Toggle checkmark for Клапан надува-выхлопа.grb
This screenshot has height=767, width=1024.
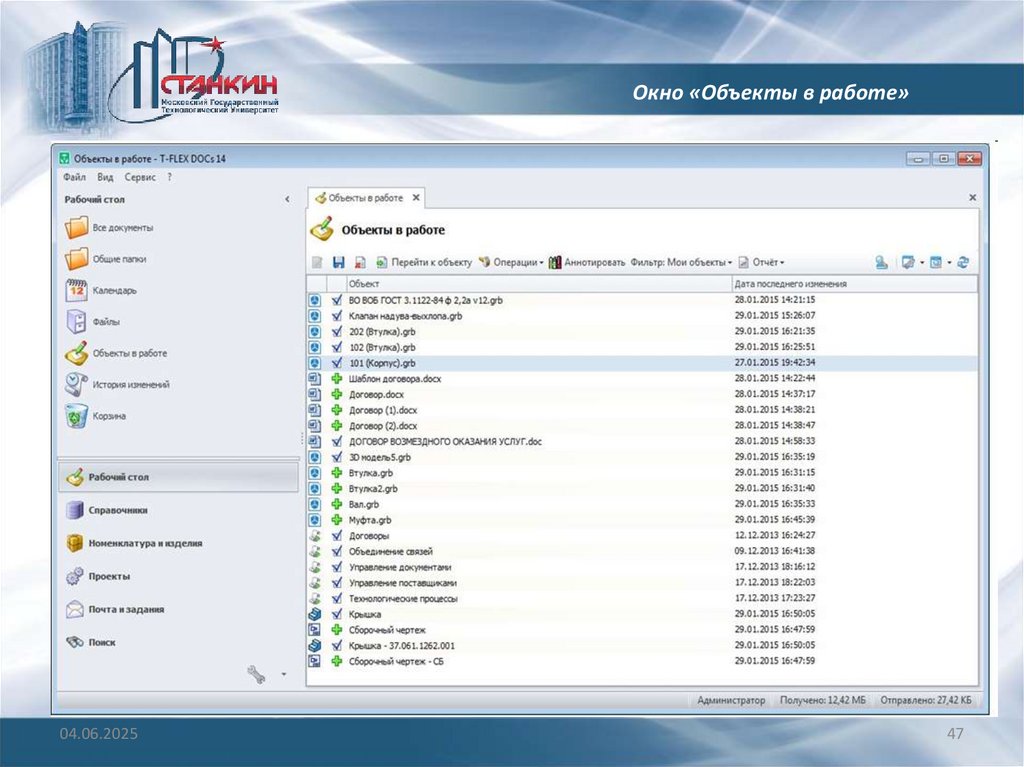click(336, 315)
